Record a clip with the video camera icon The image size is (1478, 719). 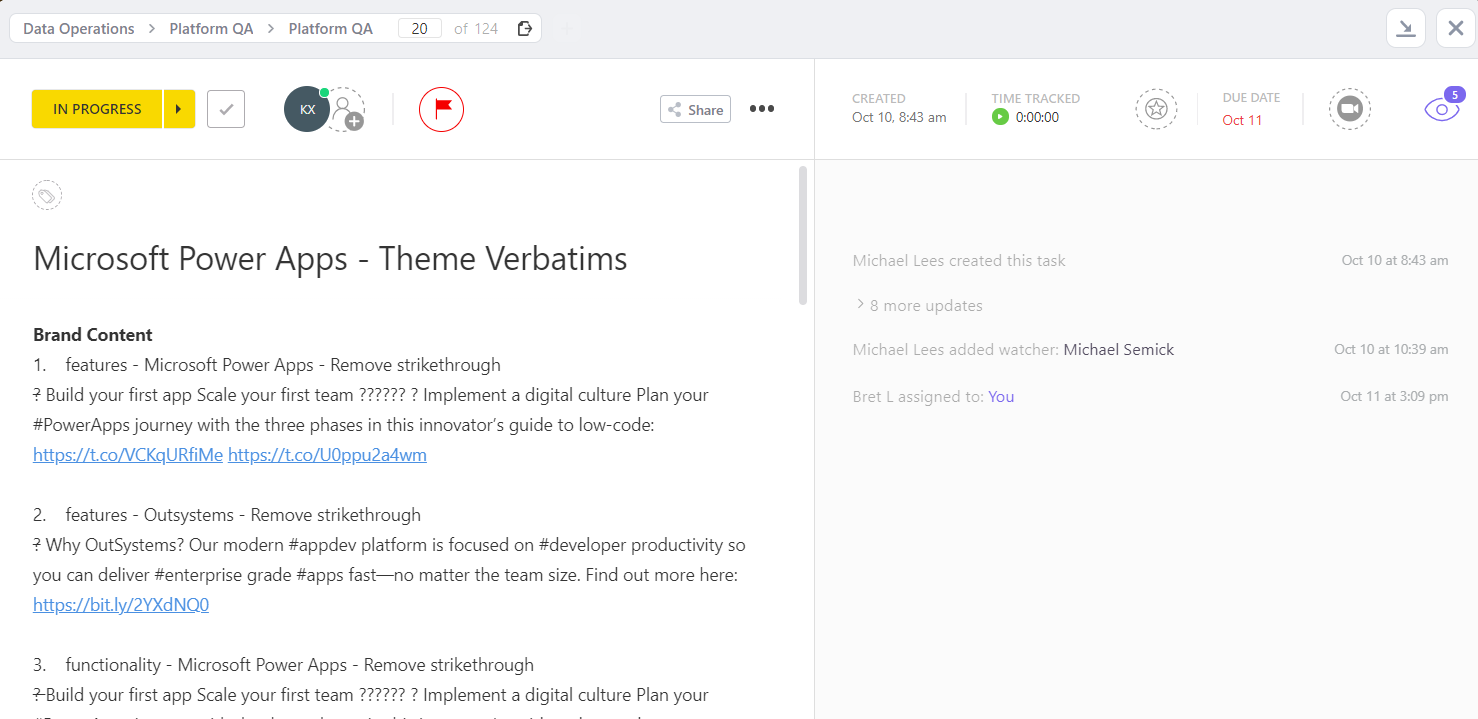click(x=1350, y=109)
